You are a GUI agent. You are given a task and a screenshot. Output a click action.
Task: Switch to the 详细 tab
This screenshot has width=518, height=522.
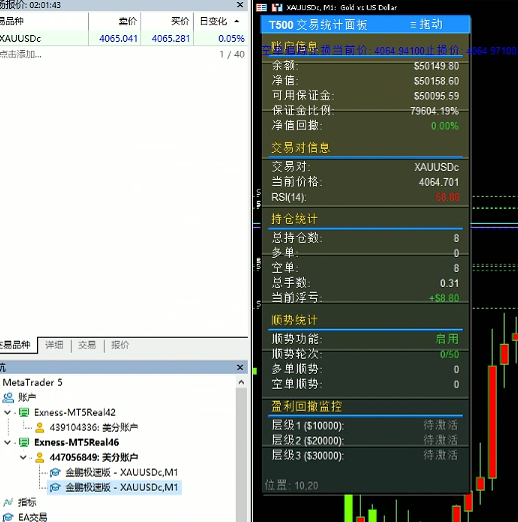tap(54, 345)
